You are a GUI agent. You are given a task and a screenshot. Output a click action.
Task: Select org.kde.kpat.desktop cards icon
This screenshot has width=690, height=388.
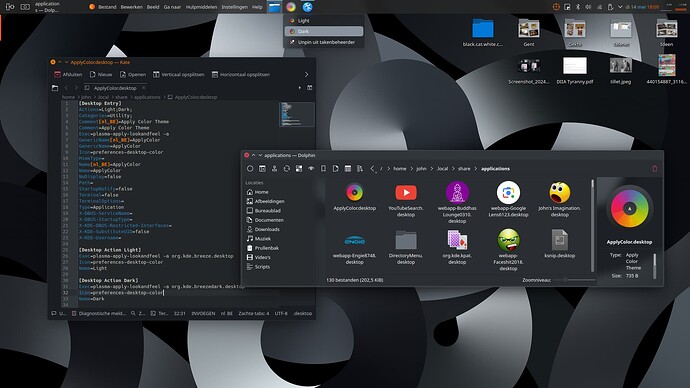click(x=457, y=240)
